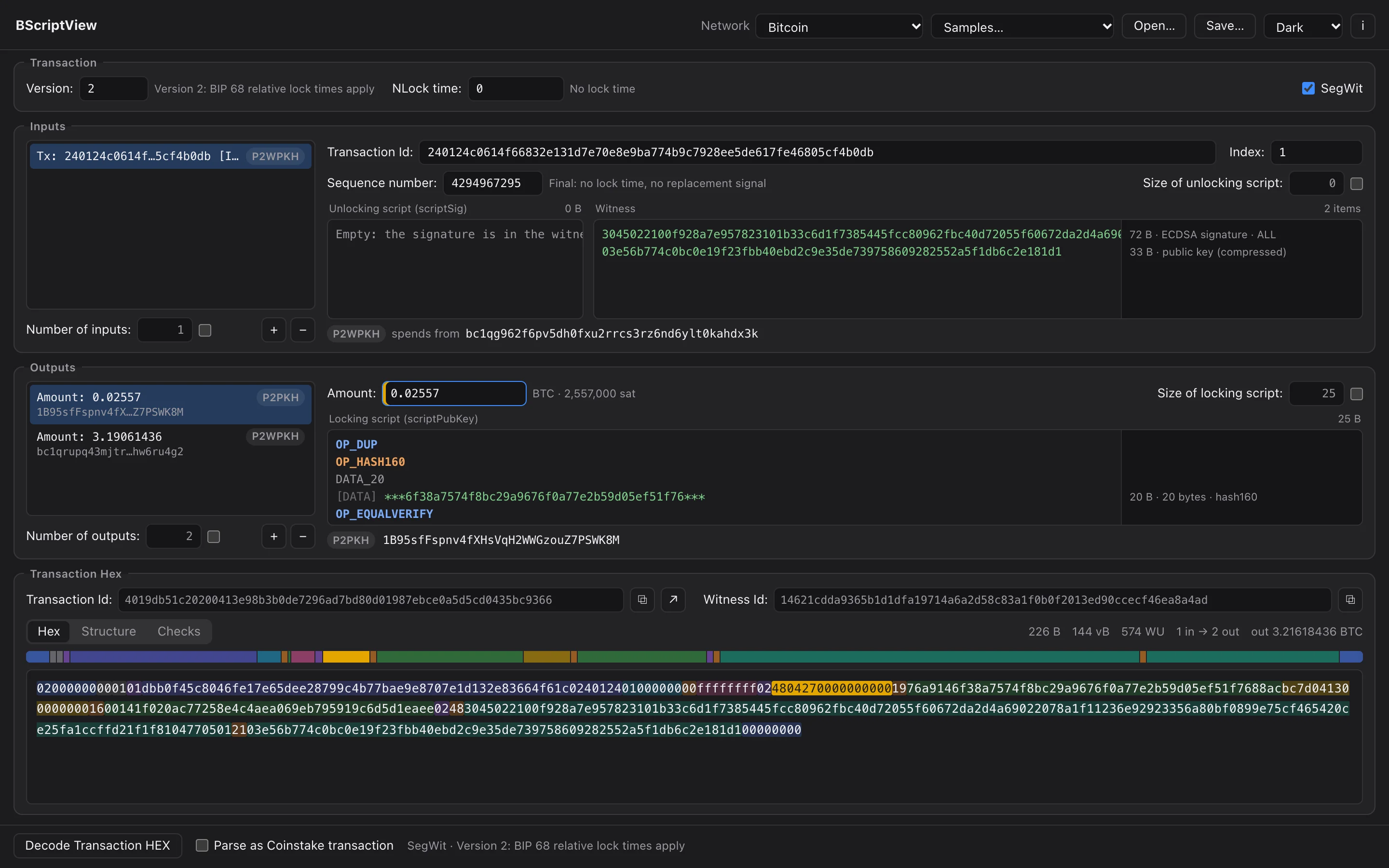Click the Save... button

[x=1225, y=26]
